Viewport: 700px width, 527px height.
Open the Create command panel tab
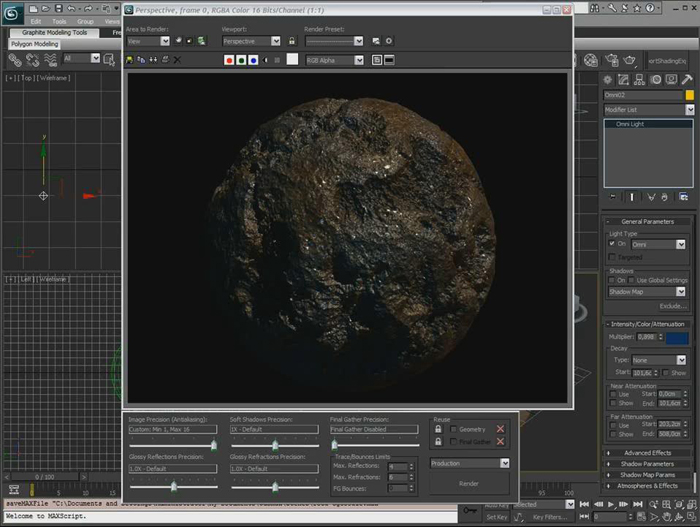[608, 80]
